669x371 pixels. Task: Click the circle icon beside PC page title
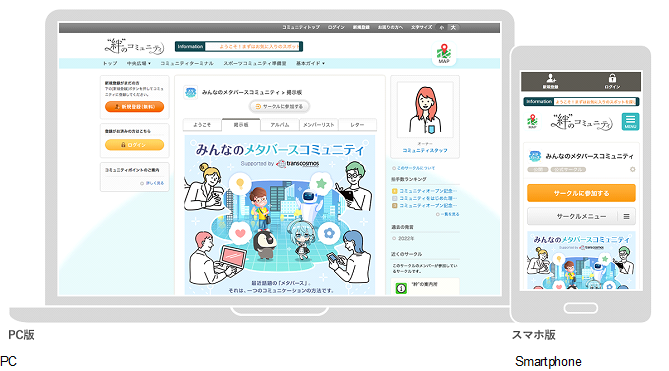[190, 92]
